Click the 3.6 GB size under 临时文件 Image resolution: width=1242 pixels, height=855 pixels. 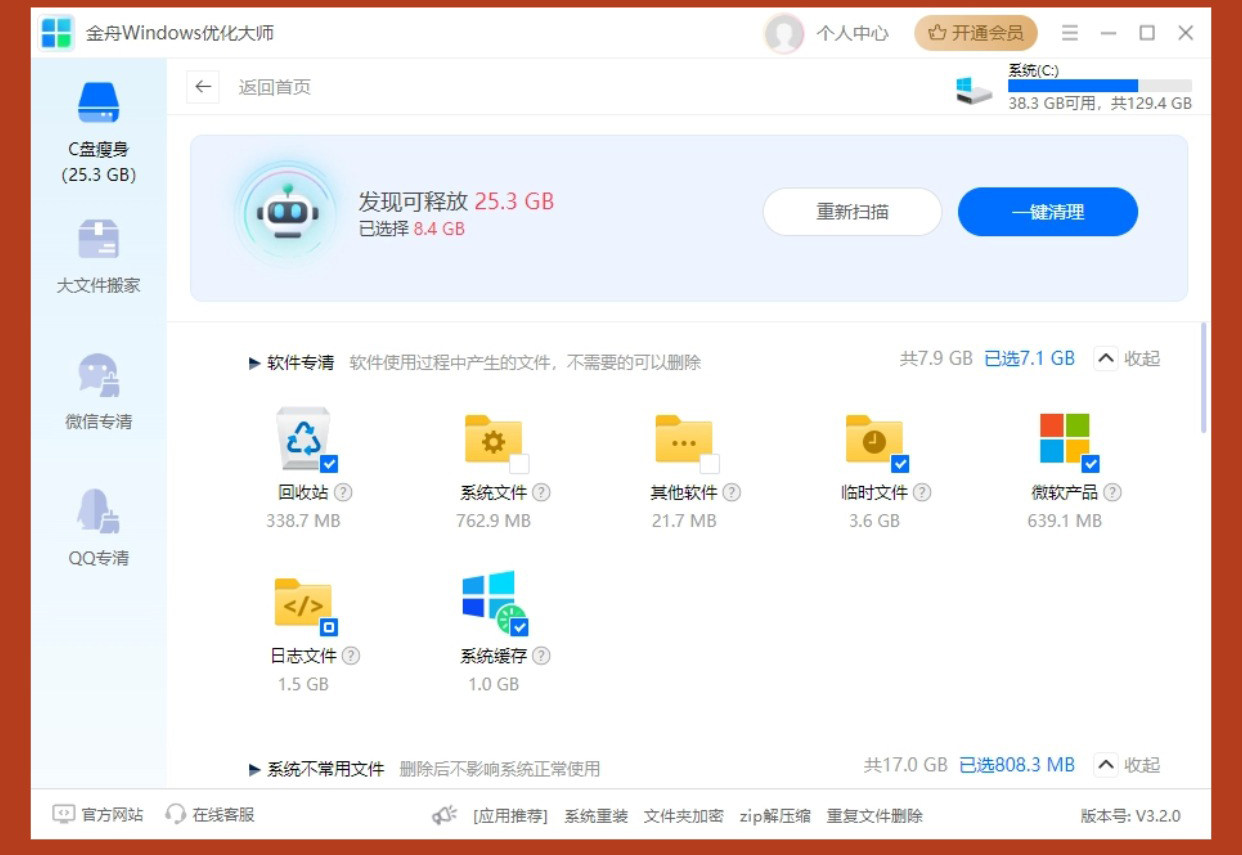point(874,521)
